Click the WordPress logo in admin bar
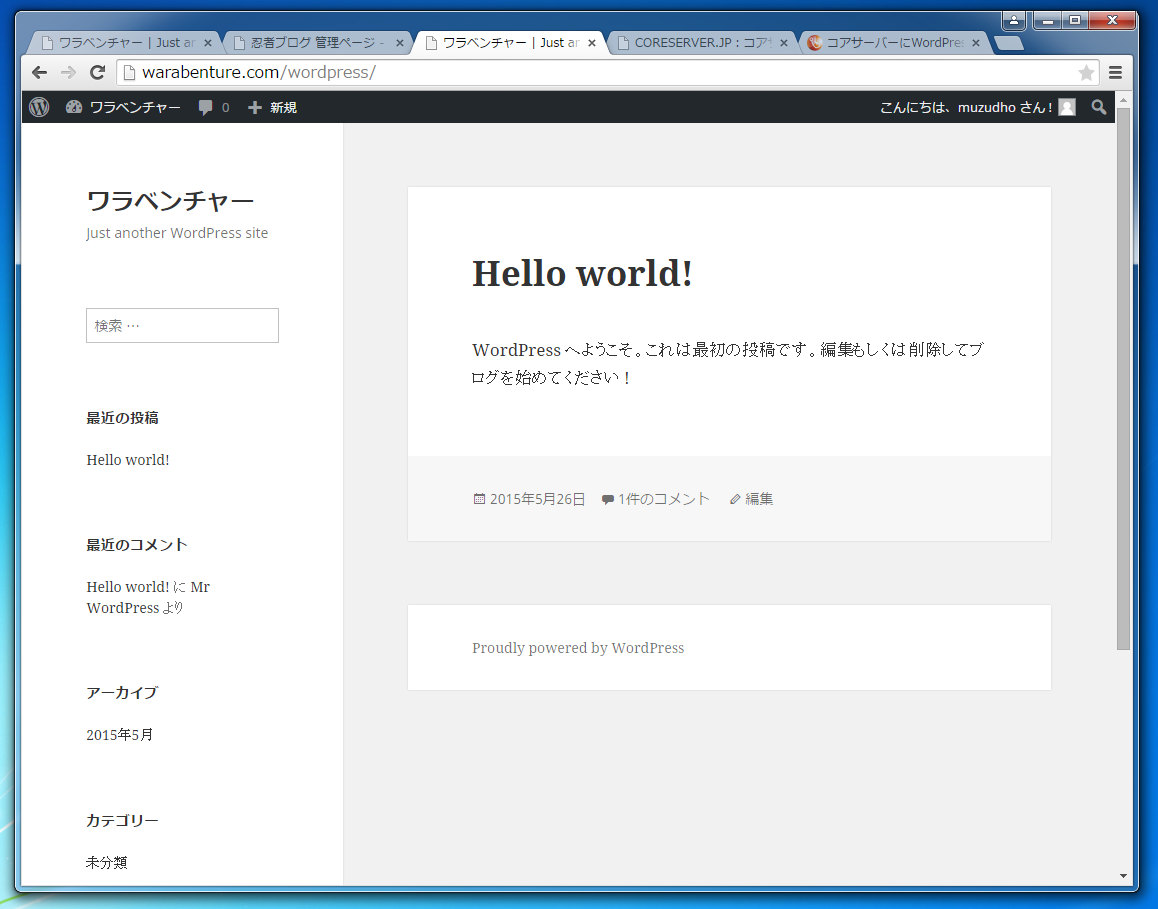Screen dimensions: 1158x909 point(39,107)
